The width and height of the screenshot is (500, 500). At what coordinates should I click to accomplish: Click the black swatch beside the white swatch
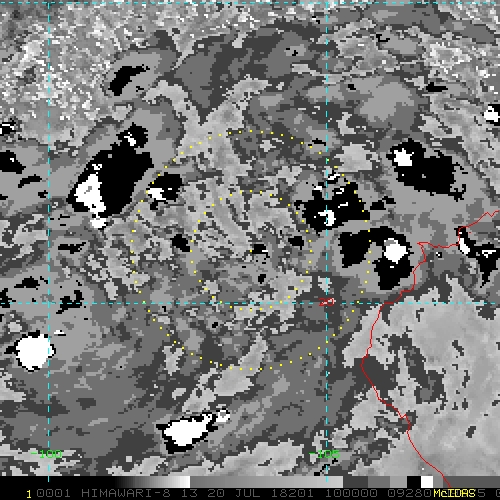coord(414,482)
